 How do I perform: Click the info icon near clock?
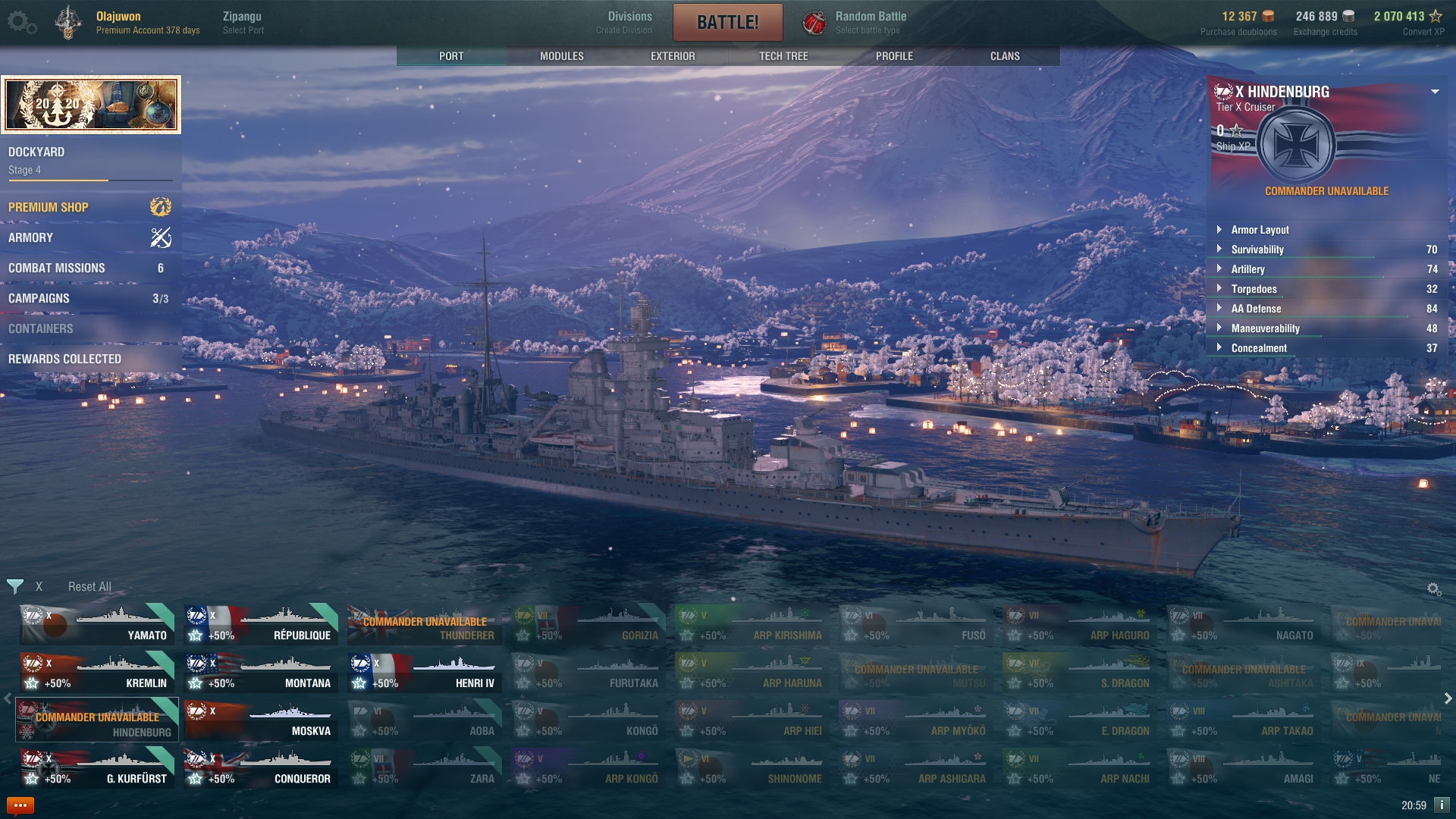[x=1442, y=805]
